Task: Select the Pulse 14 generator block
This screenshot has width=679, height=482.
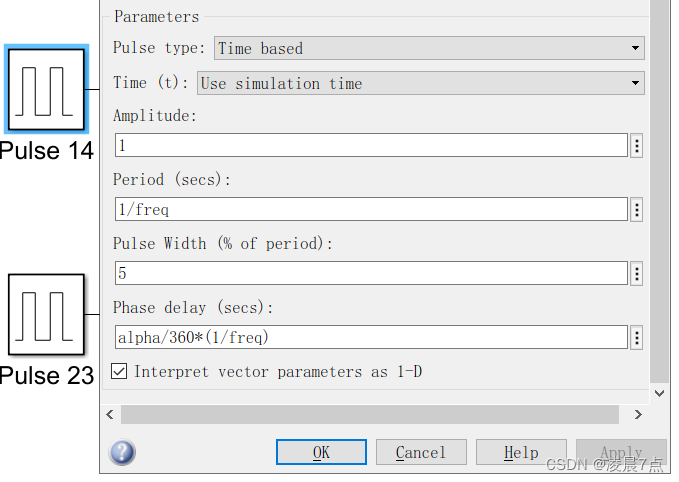Action: pos(48,89)
